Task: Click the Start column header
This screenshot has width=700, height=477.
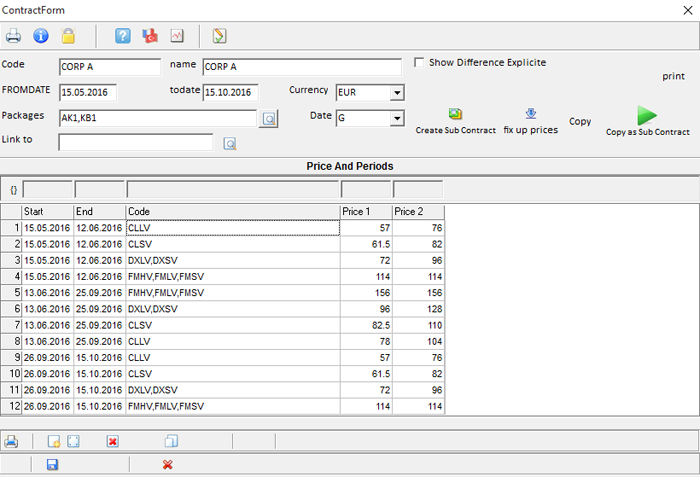Action: coord(47,212)
